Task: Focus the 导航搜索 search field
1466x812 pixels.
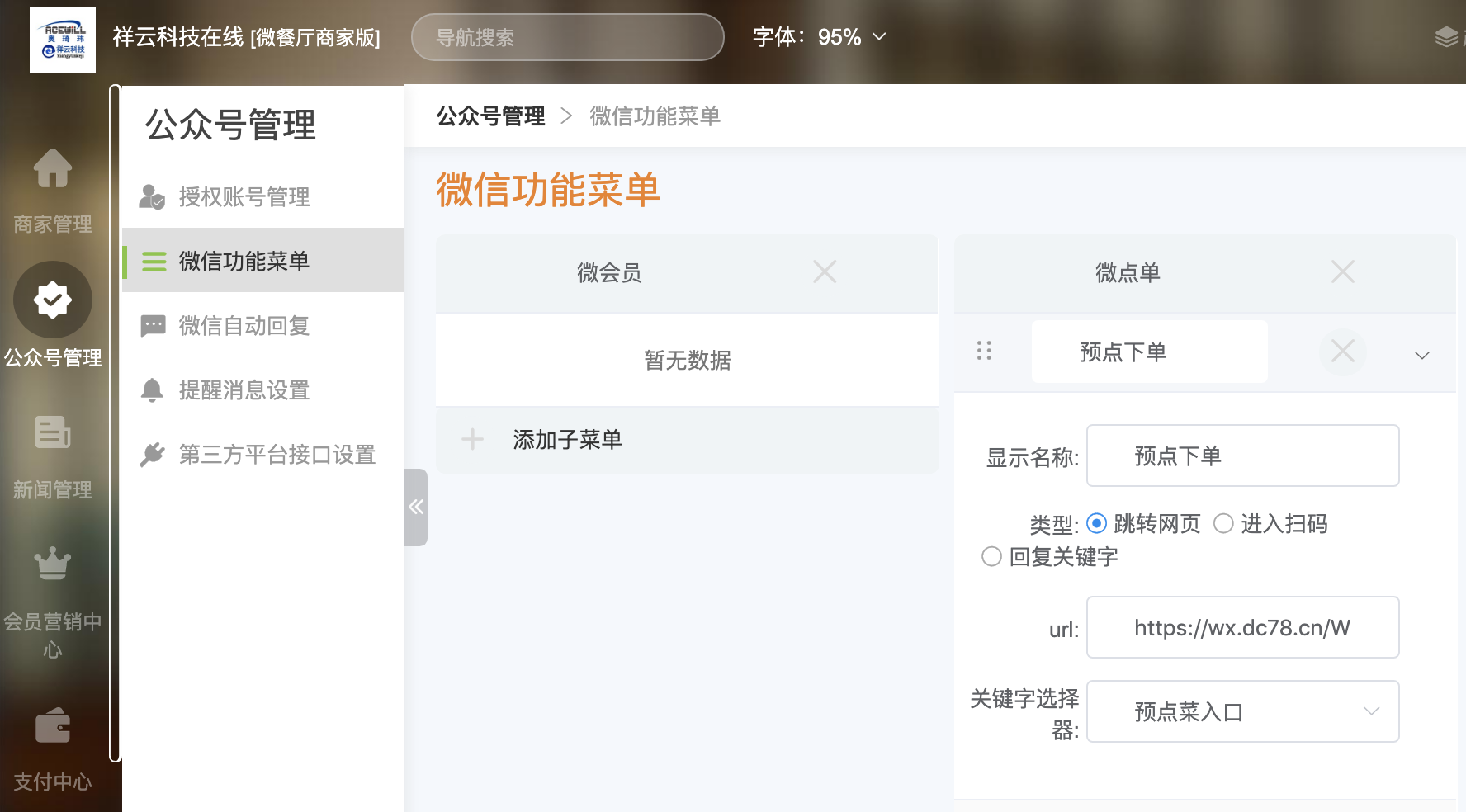Action: (x=567, y=37)
